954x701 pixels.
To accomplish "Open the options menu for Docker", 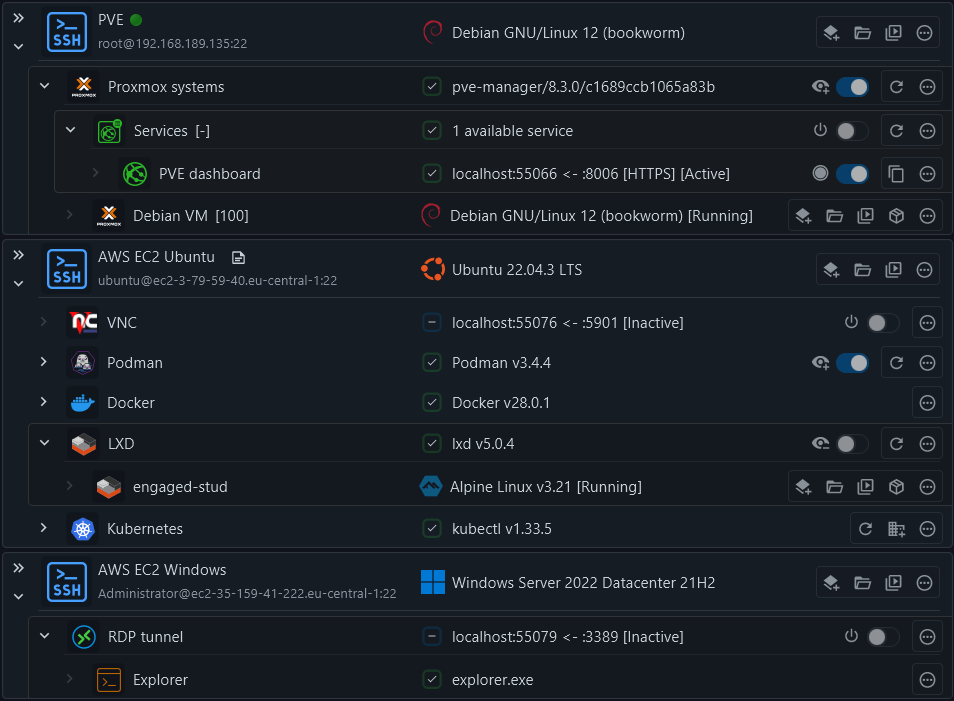I will [x=927, y=402].
